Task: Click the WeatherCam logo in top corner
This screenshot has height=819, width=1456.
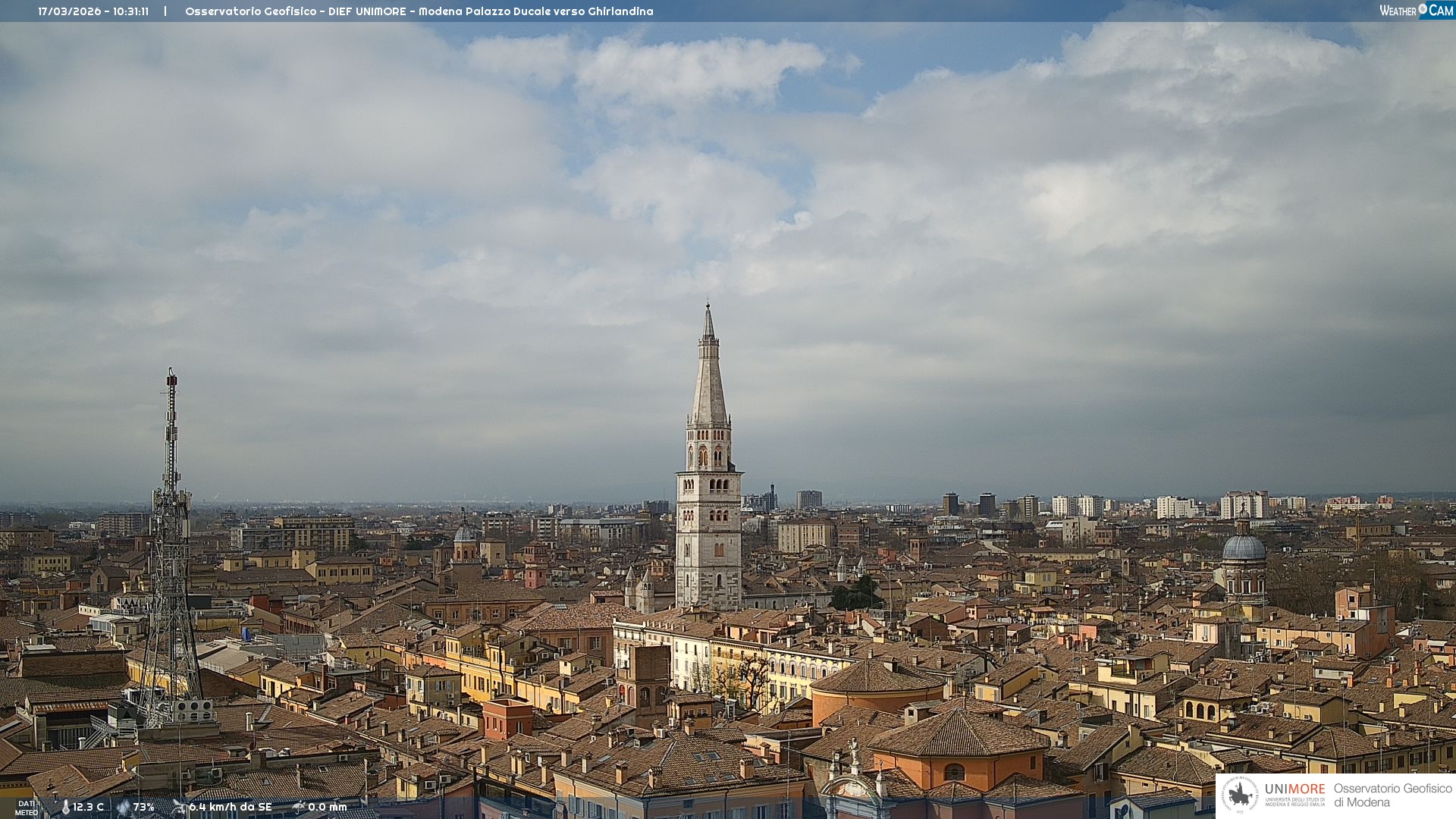Action: click(x=1416, y=10)
